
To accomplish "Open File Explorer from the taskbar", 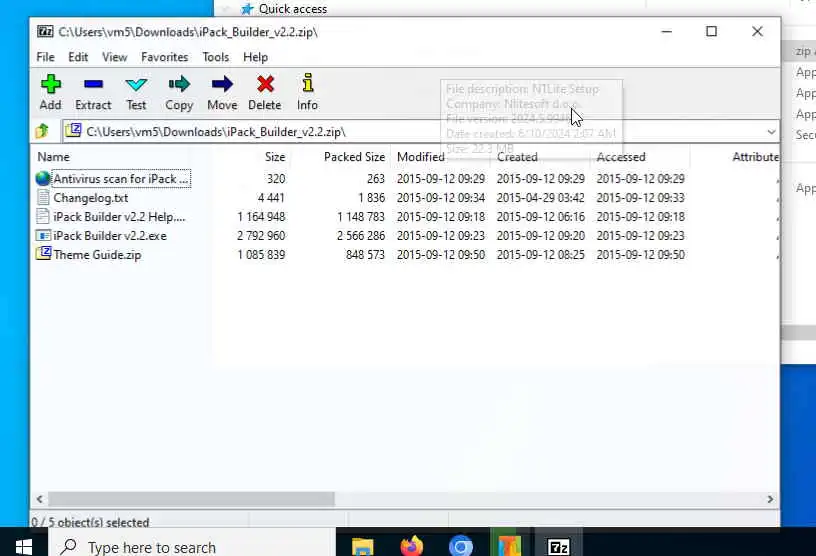I will pos(363,547).
